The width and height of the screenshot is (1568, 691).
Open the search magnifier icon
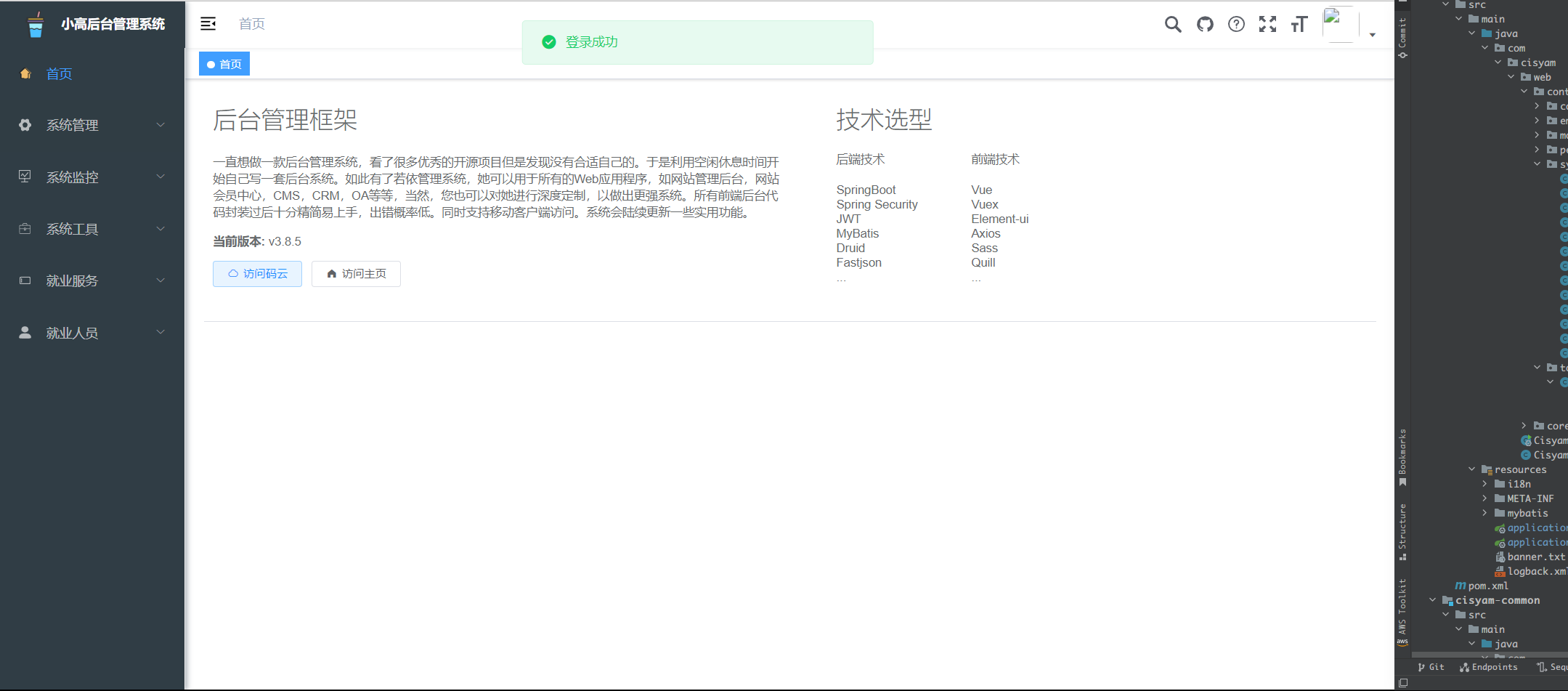pos(1173,25)
